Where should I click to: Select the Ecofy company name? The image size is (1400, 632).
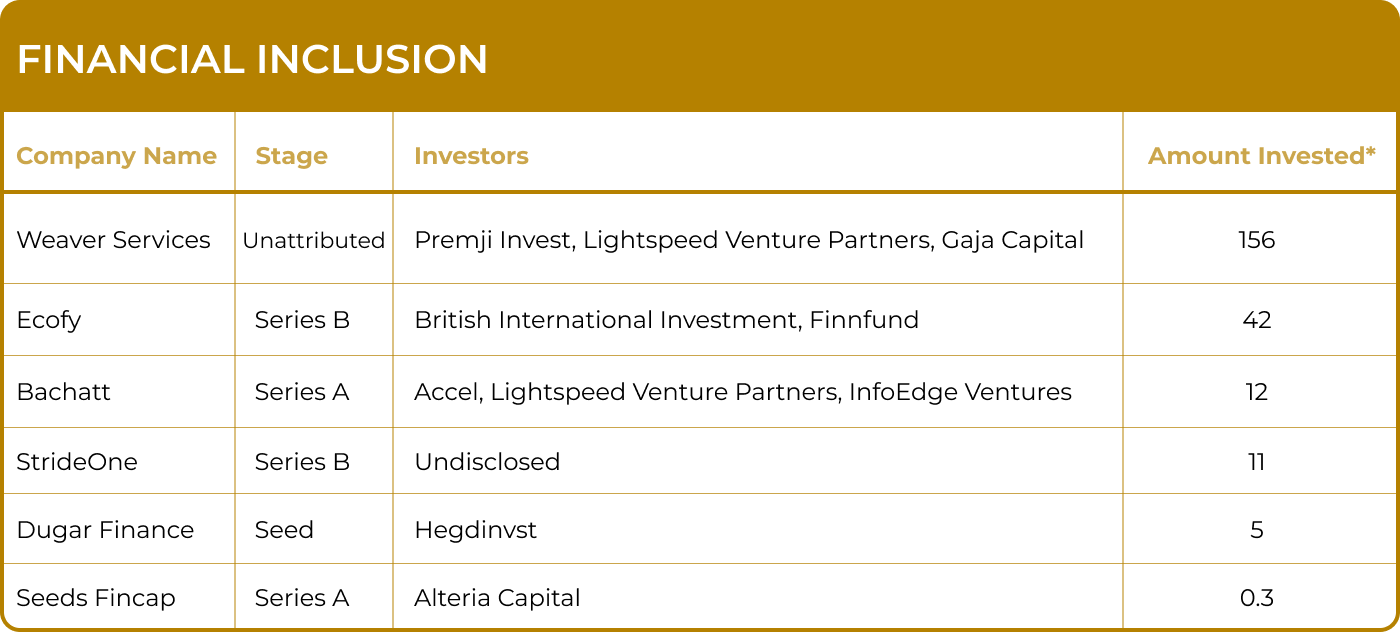tap(49, 320)
